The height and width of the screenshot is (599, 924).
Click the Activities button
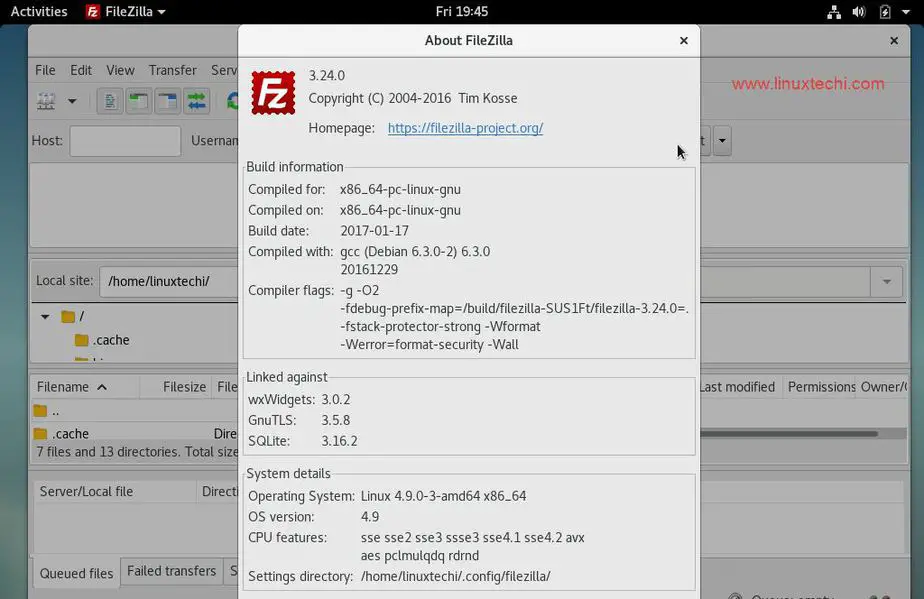[x=39, y=11]
